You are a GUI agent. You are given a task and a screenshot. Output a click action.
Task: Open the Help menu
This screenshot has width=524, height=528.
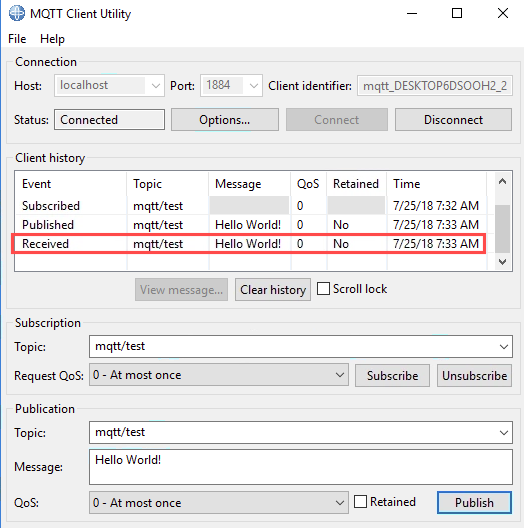[x=52, y=39]
